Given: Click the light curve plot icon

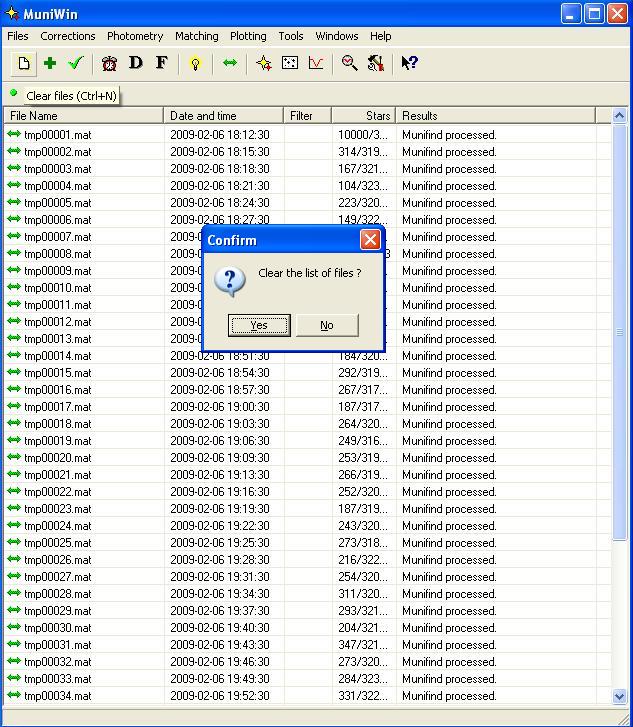Looking at the screenshot, I should (x=316, y=63).
